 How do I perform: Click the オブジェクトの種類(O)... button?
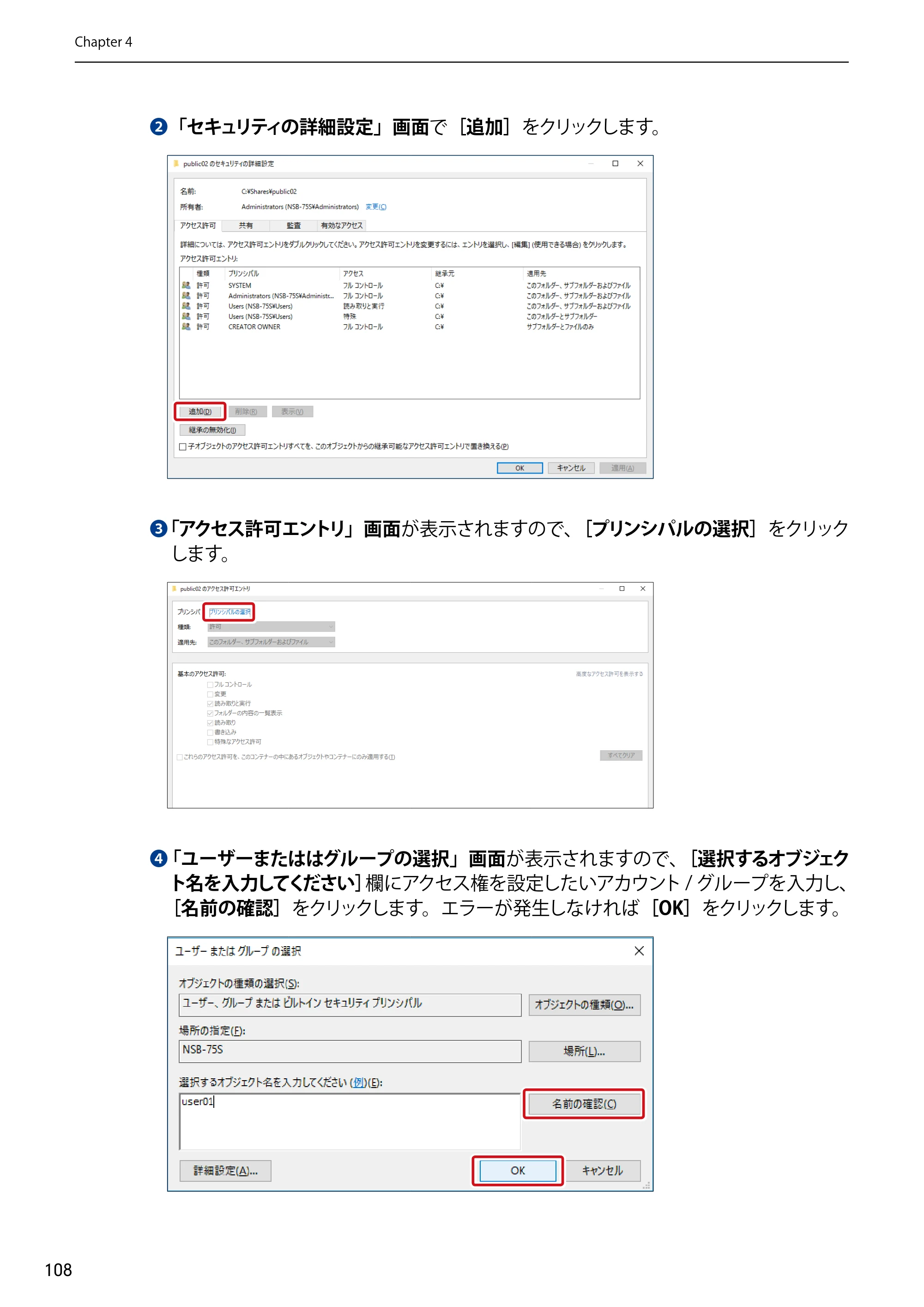point(584,1005)
